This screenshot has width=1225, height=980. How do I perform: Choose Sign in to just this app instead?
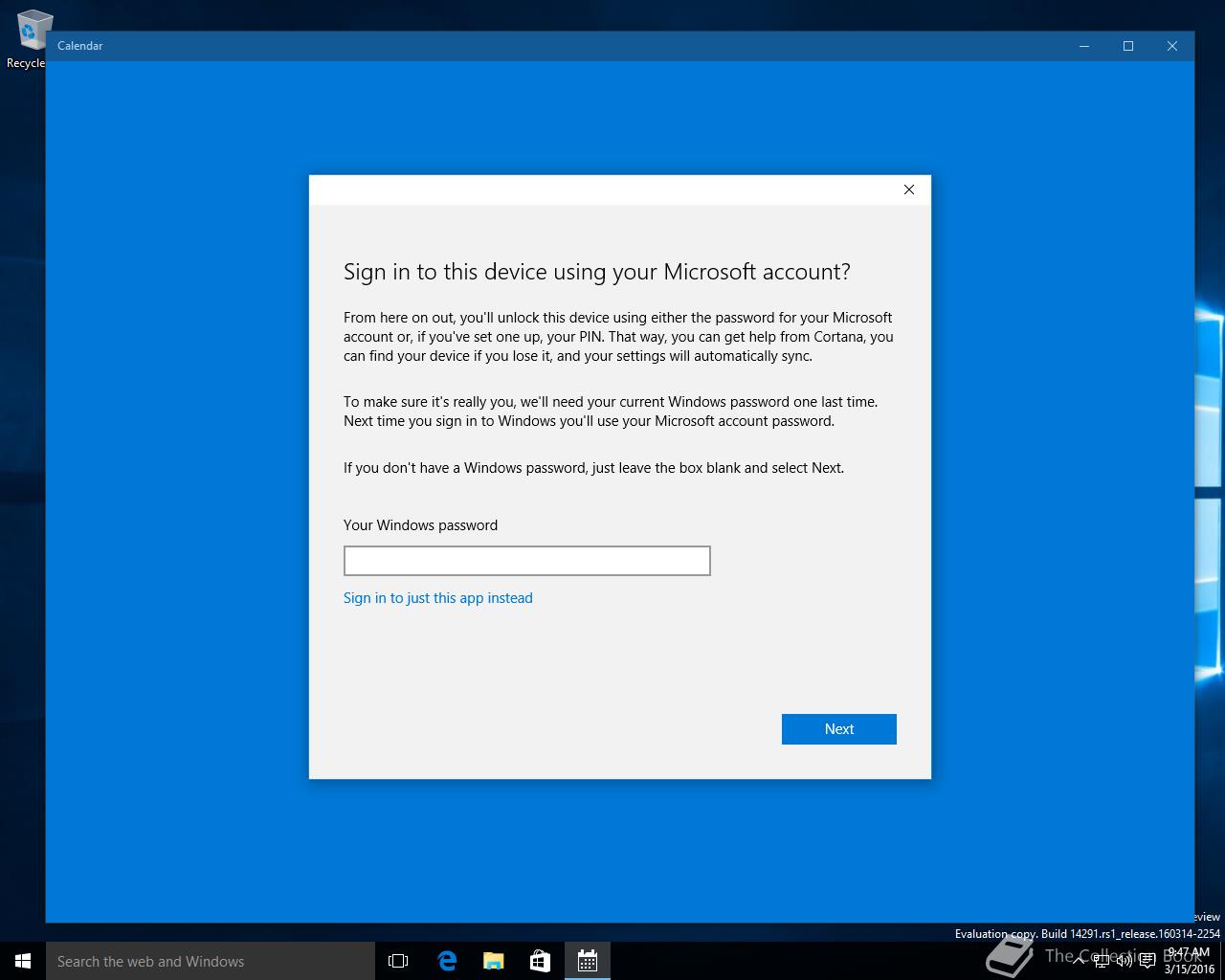point(438,598)
